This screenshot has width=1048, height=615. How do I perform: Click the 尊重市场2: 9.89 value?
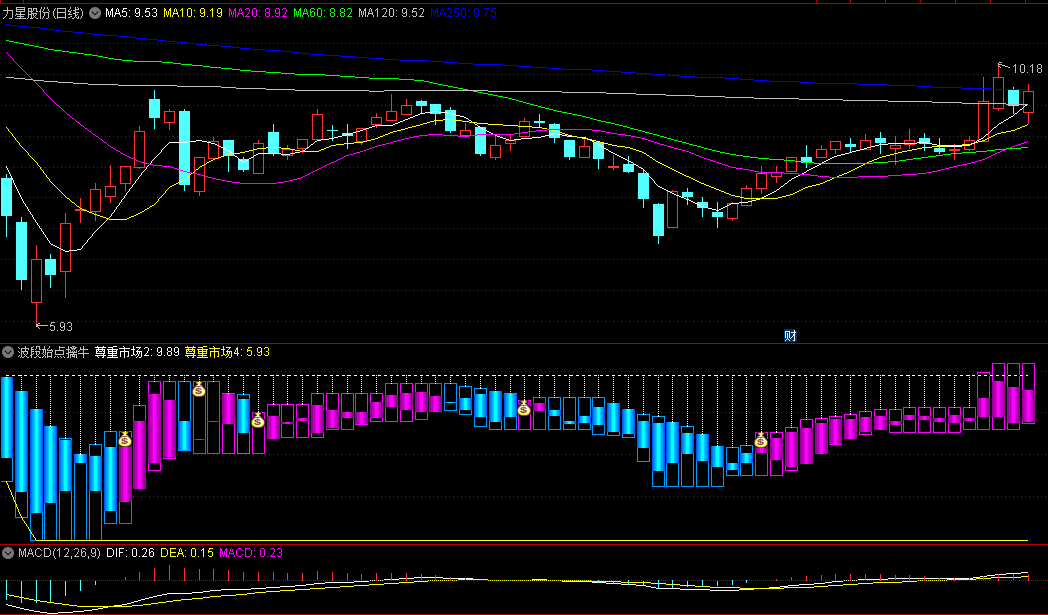pyautogui.click(x=137, y=352)
